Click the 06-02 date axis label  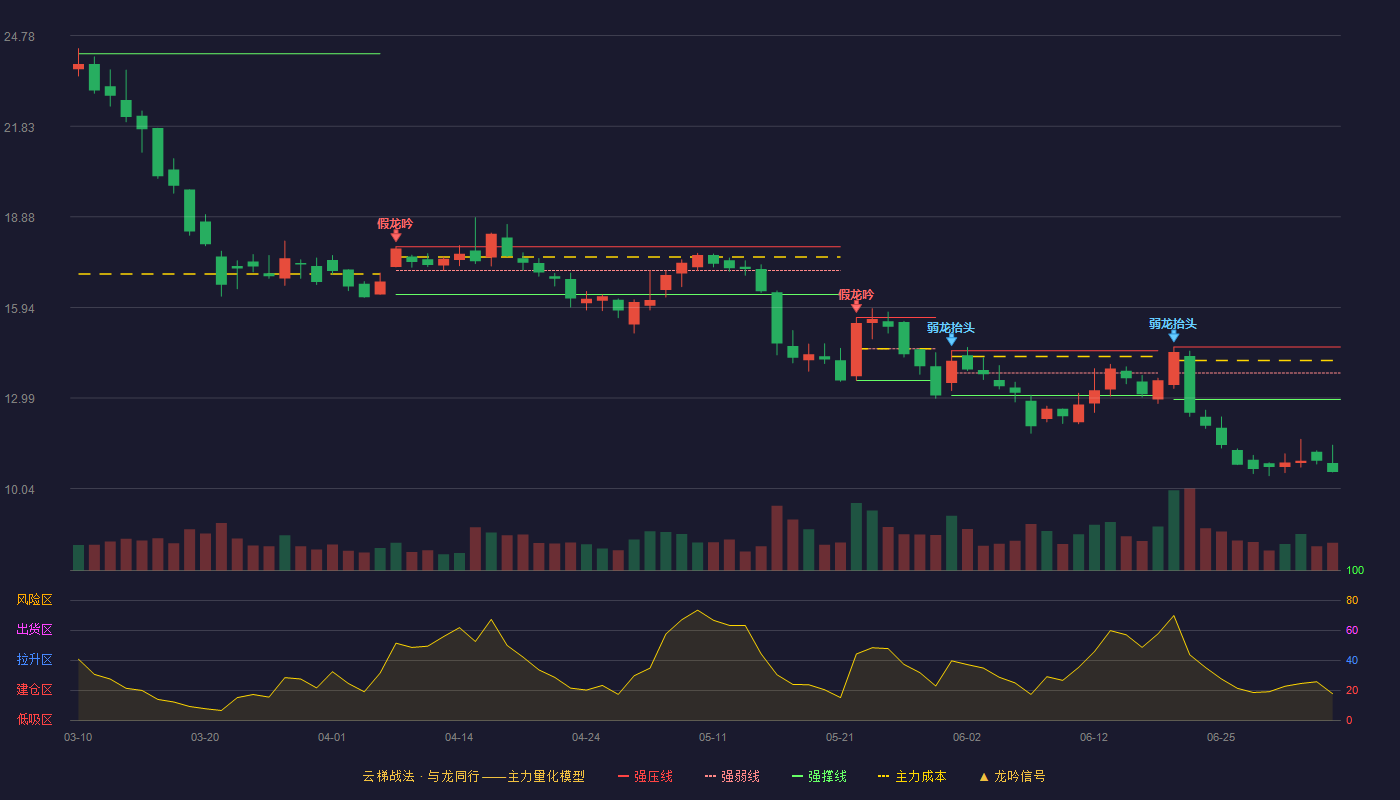967,737
